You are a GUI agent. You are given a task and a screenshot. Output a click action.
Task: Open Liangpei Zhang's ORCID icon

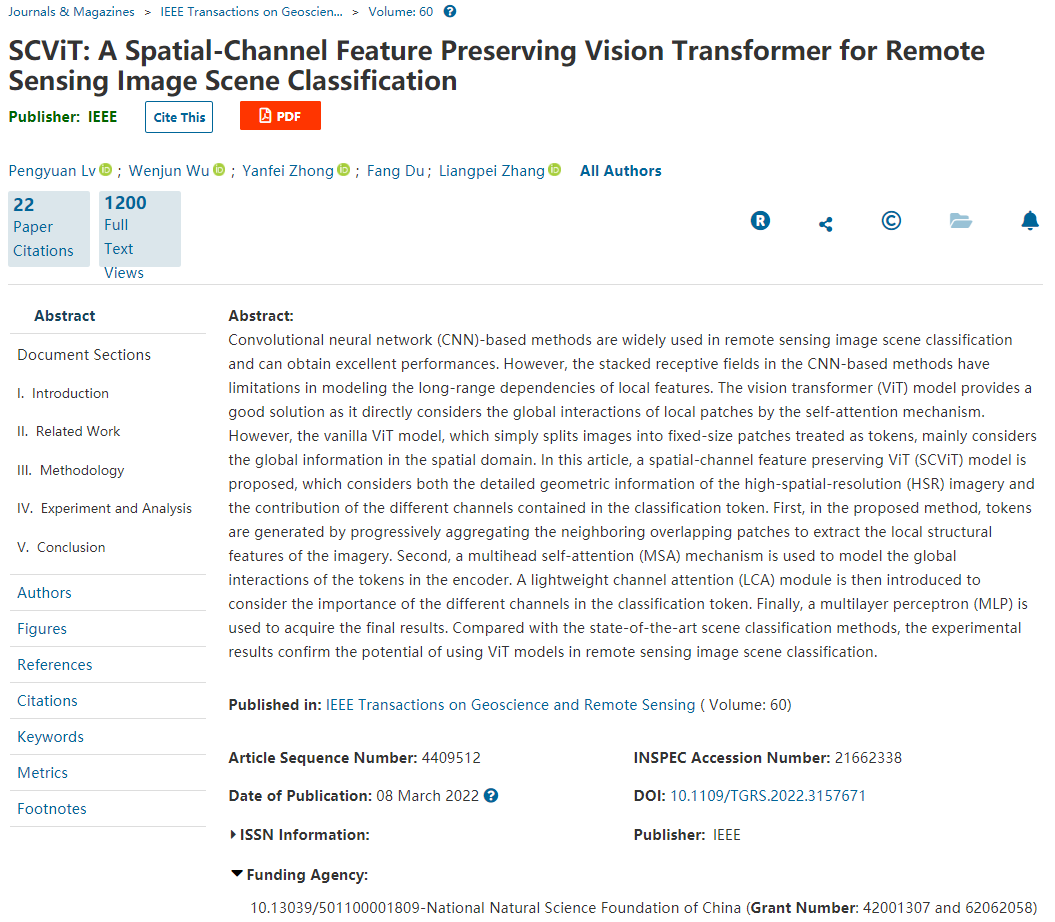[x=554, y=171]
